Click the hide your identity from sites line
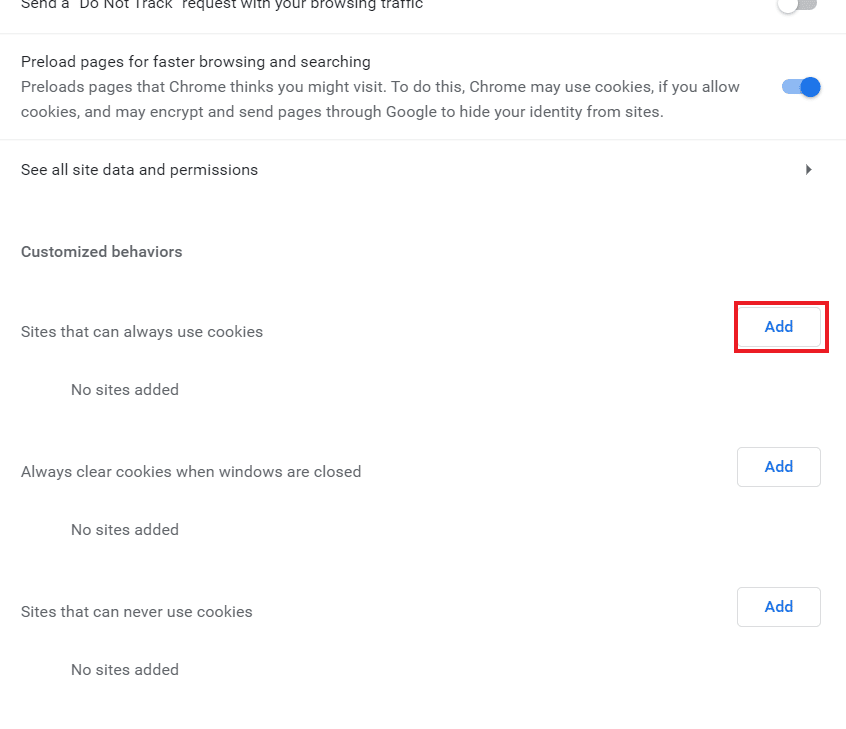 click(342, 112)
